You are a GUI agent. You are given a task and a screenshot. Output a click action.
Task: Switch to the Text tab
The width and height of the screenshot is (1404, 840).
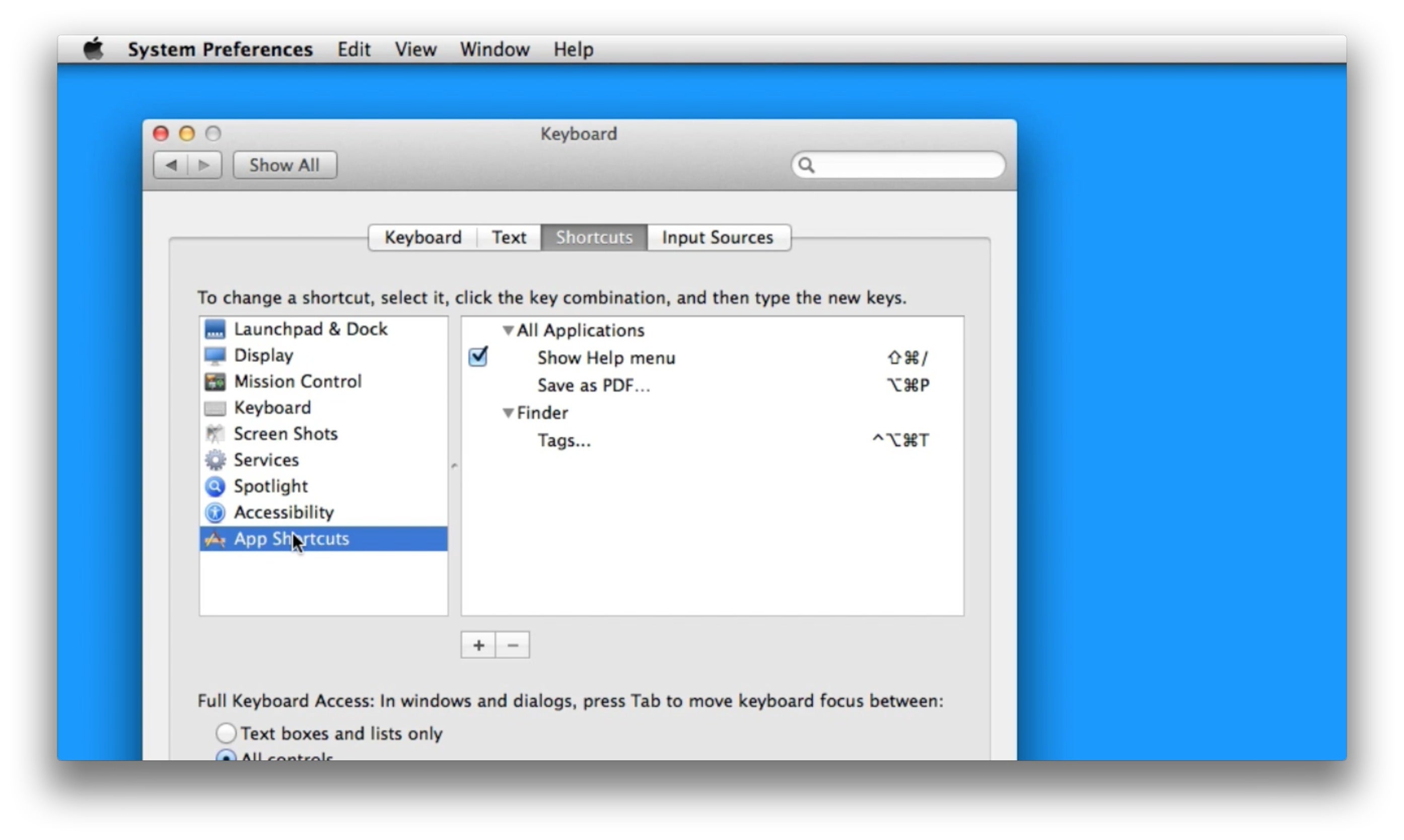point(509,237)
